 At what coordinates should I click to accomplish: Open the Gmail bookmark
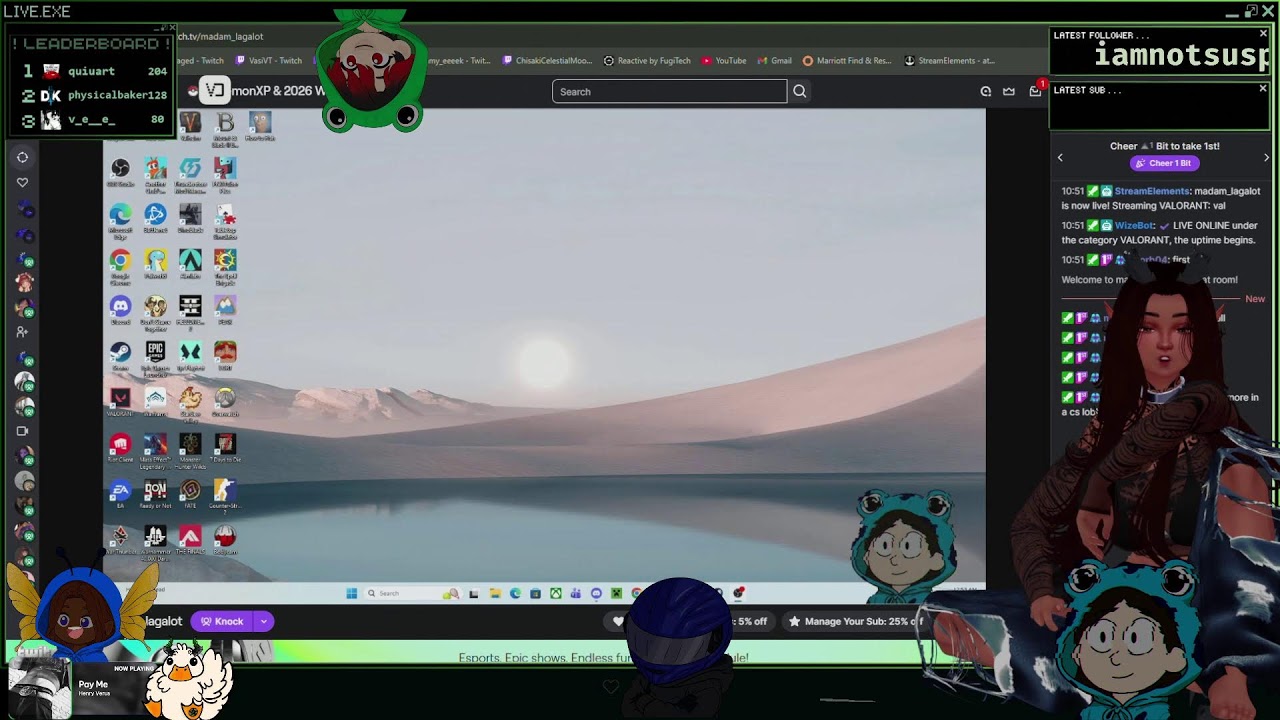tap(774, 60)
